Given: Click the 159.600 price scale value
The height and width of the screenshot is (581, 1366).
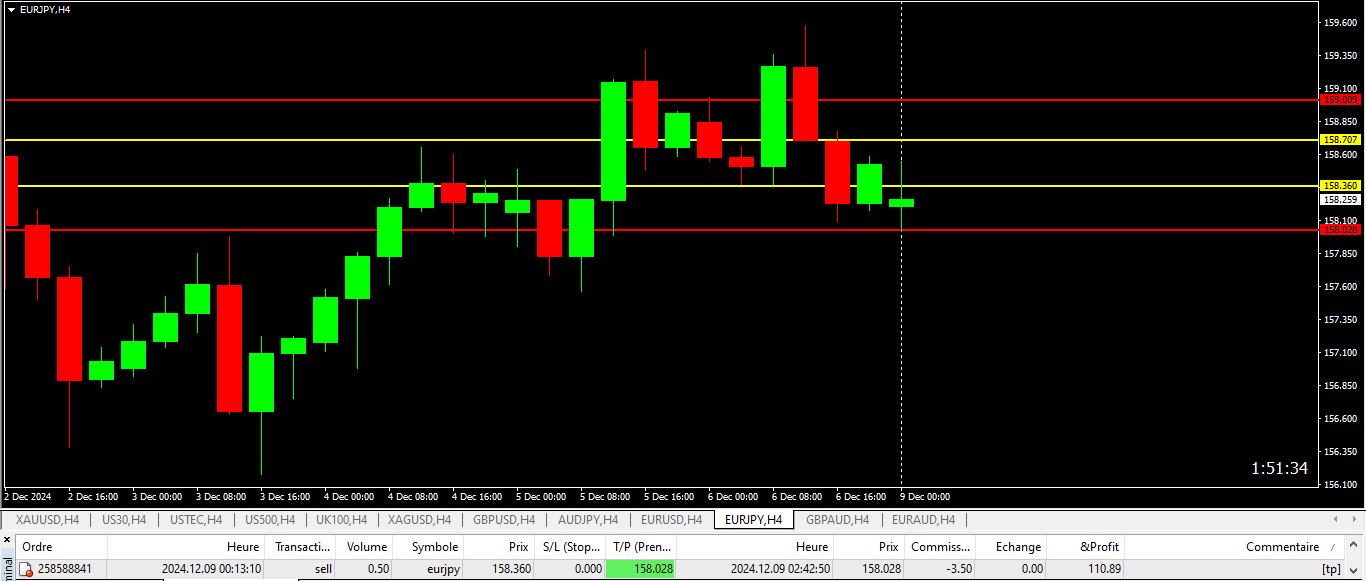Looking at the screenshot, I should 1340,23.
